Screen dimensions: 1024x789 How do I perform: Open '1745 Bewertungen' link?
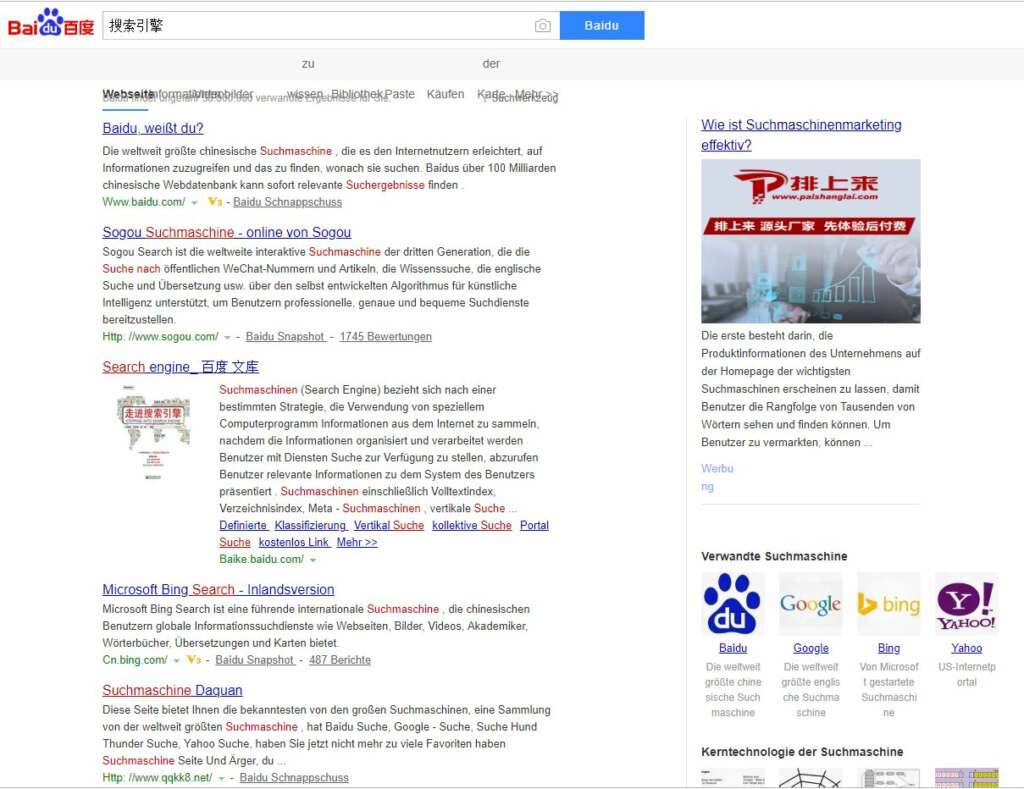pyautogui.click(x=385, y=336)
